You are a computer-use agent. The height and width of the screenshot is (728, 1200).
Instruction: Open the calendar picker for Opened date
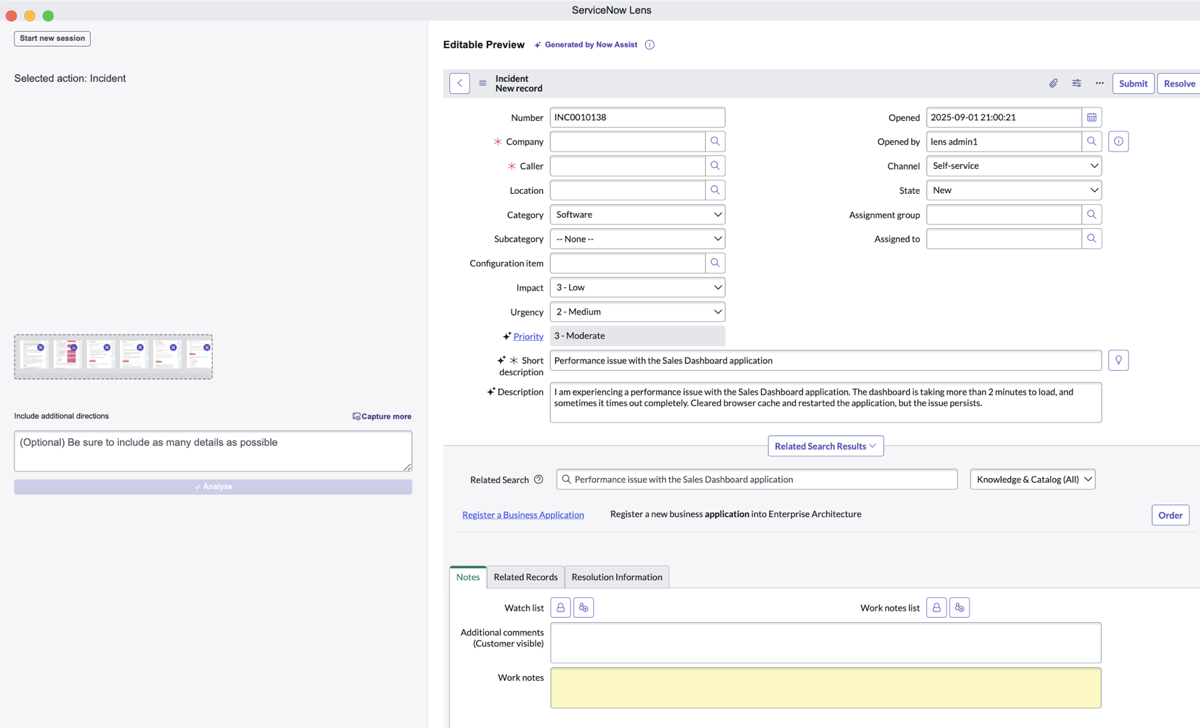click(1092, 117)
